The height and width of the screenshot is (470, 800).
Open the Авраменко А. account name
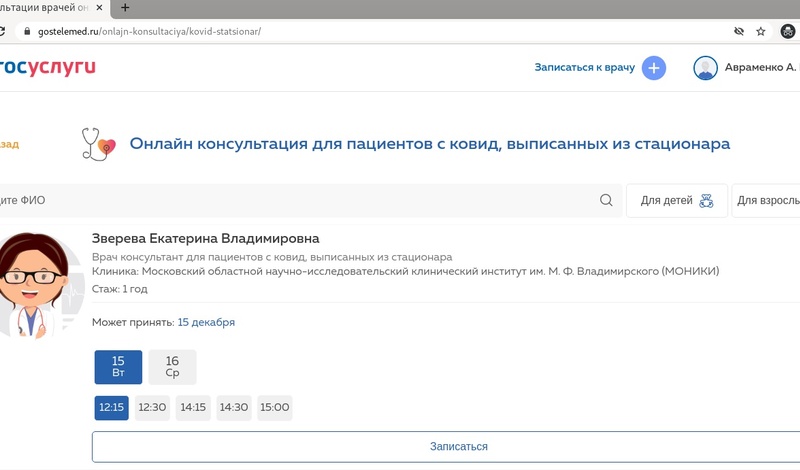tap(761, 67)
